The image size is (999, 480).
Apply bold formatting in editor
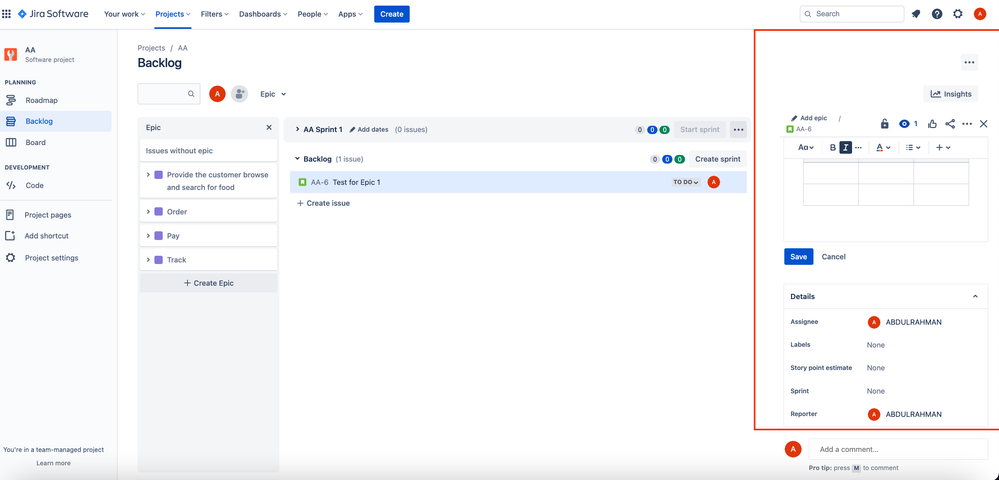833,147
